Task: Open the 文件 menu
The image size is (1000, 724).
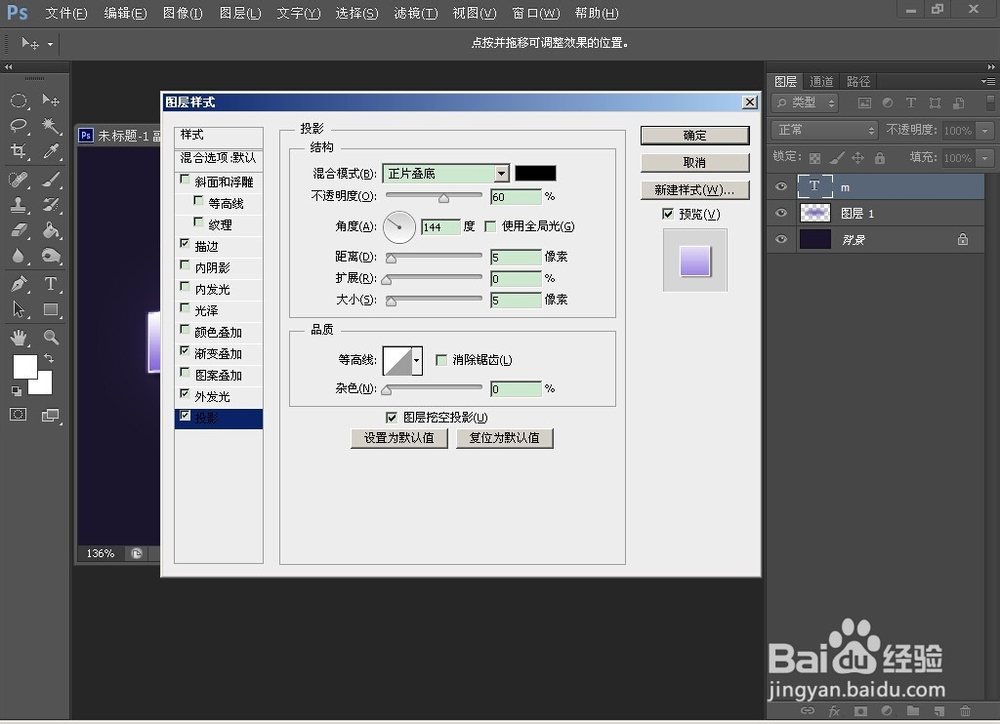Action: point(66,13)
